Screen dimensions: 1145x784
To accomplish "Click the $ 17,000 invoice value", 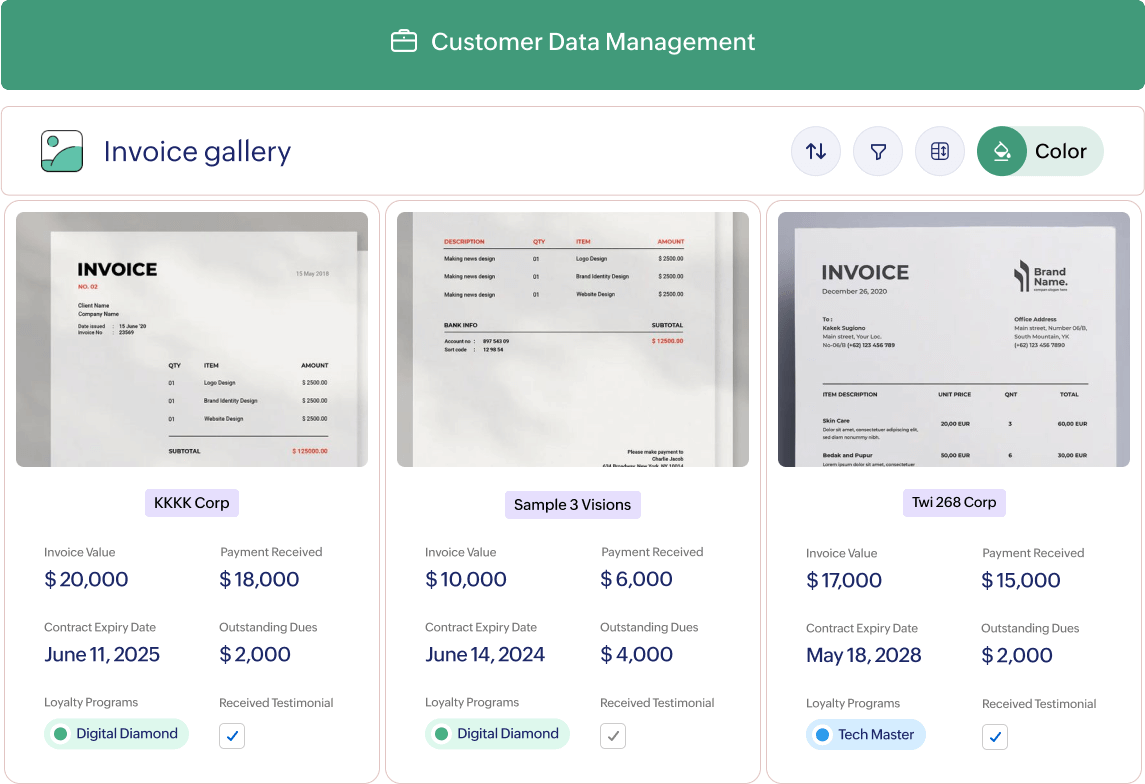I will pyautogui.click(x=844, y=580).
